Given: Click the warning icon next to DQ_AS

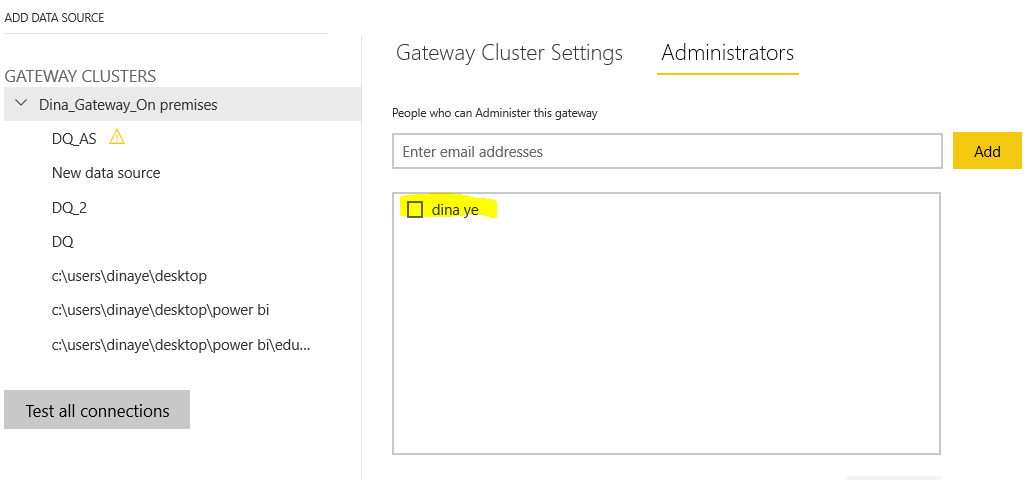Looking at the screenshot, I should pos(117,137).
